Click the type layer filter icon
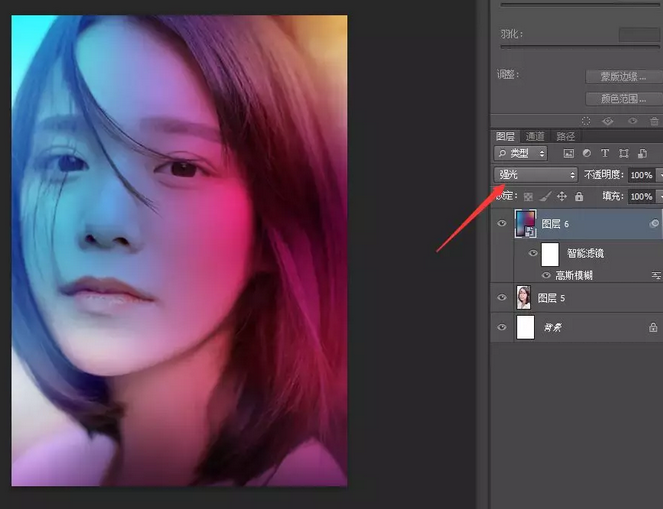This screenshot has width=663, height=509. [x=605, y=154]
